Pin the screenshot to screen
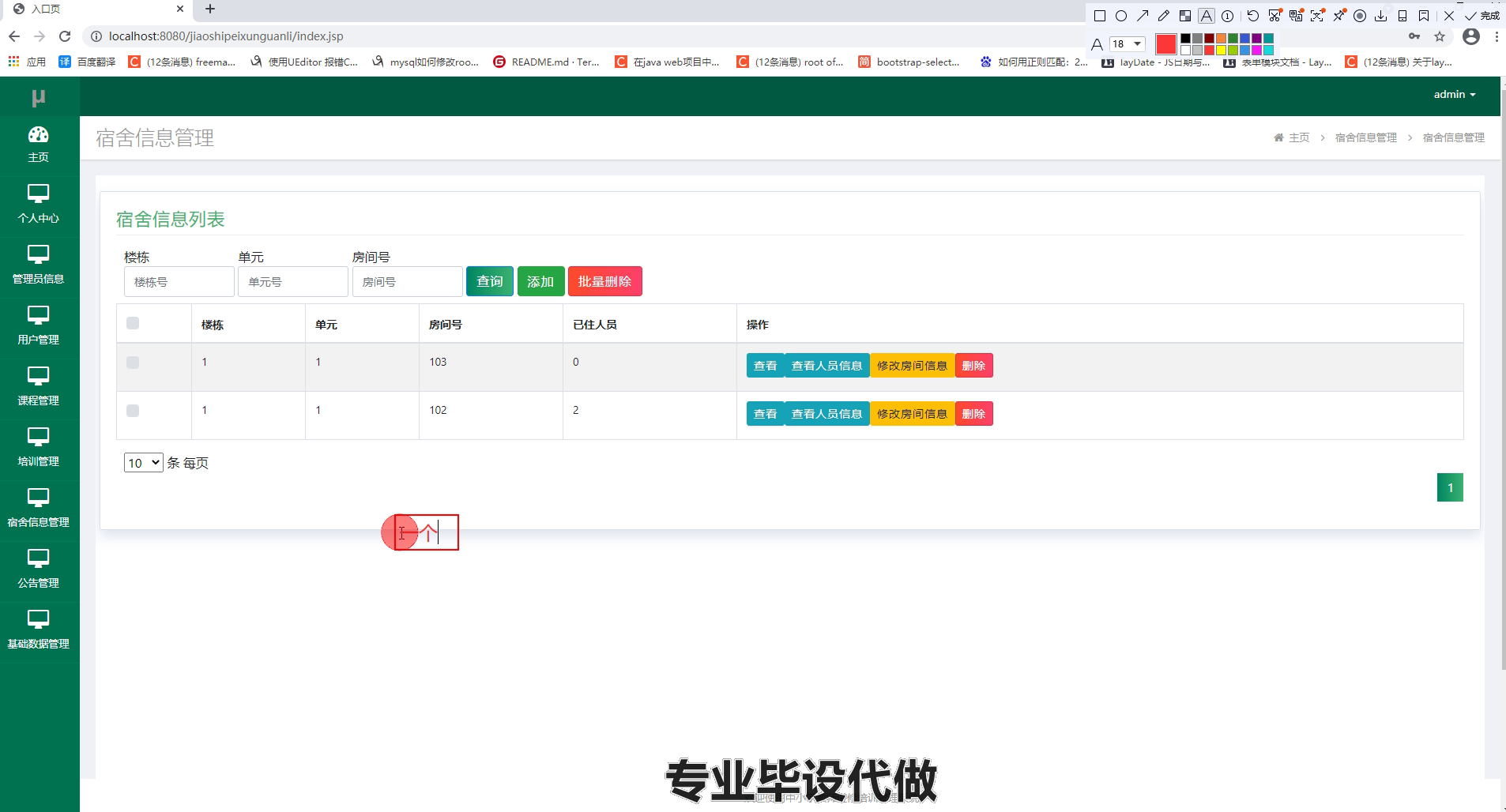Viewport: 1506px width, 812px height. point(1339,16)
